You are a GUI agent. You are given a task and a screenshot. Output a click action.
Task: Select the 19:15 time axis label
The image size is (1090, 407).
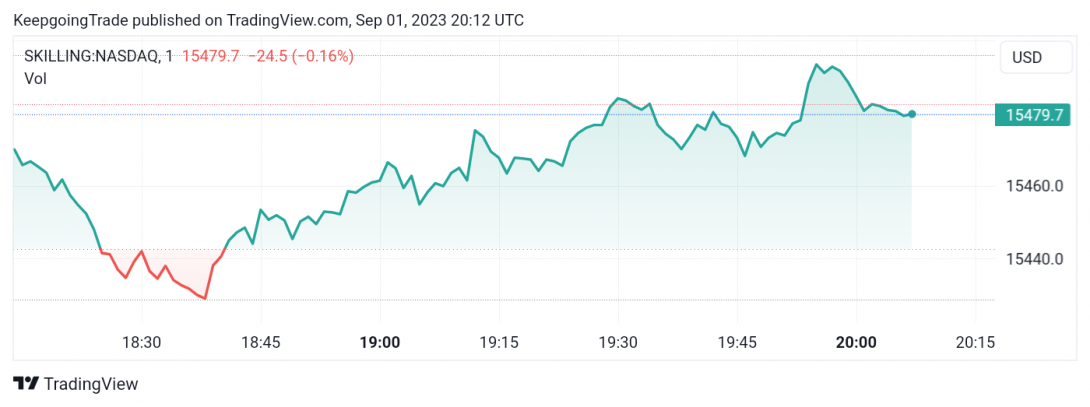coord(499,342)
